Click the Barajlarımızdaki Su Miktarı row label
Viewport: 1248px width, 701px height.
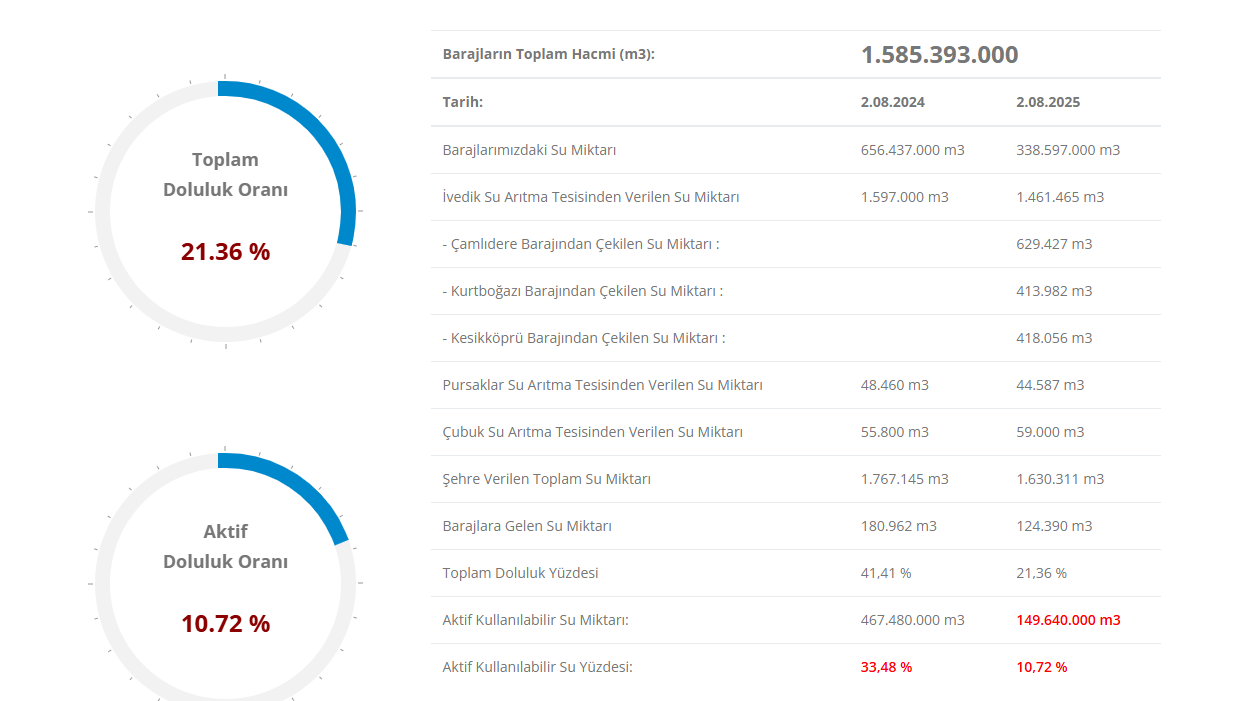529,150
